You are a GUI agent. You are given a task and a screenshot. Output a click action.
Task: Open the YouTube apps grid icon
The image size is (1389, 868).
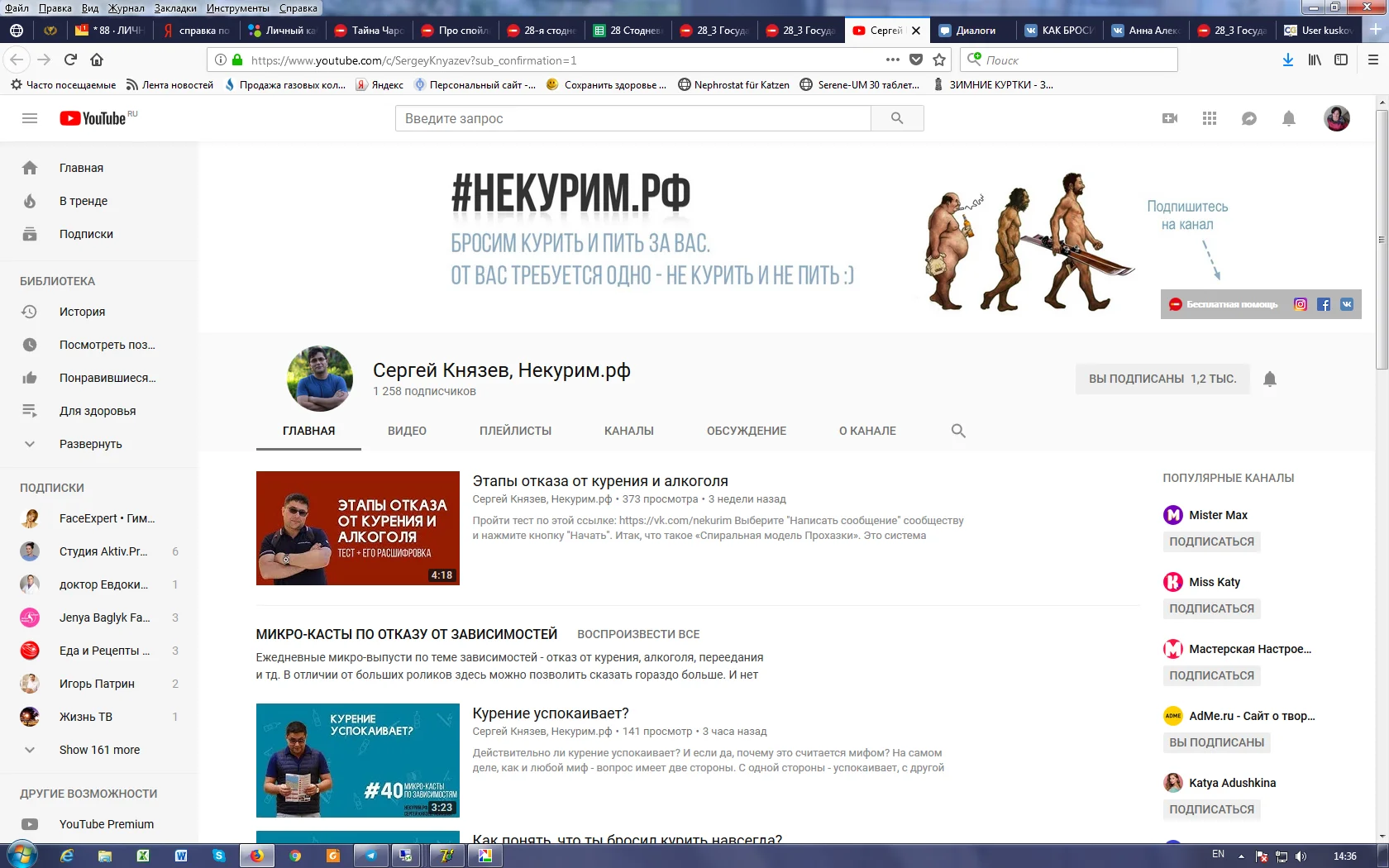pos(1210,118)
